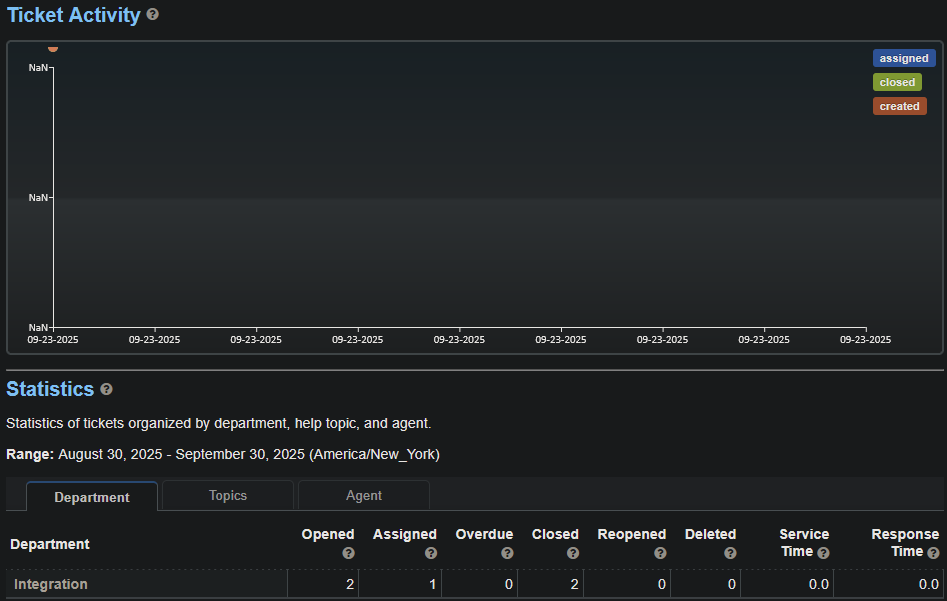Click help icon beside Ticket Activity heading
This screenshot has width=947, height=601.
tap(153, 15)
